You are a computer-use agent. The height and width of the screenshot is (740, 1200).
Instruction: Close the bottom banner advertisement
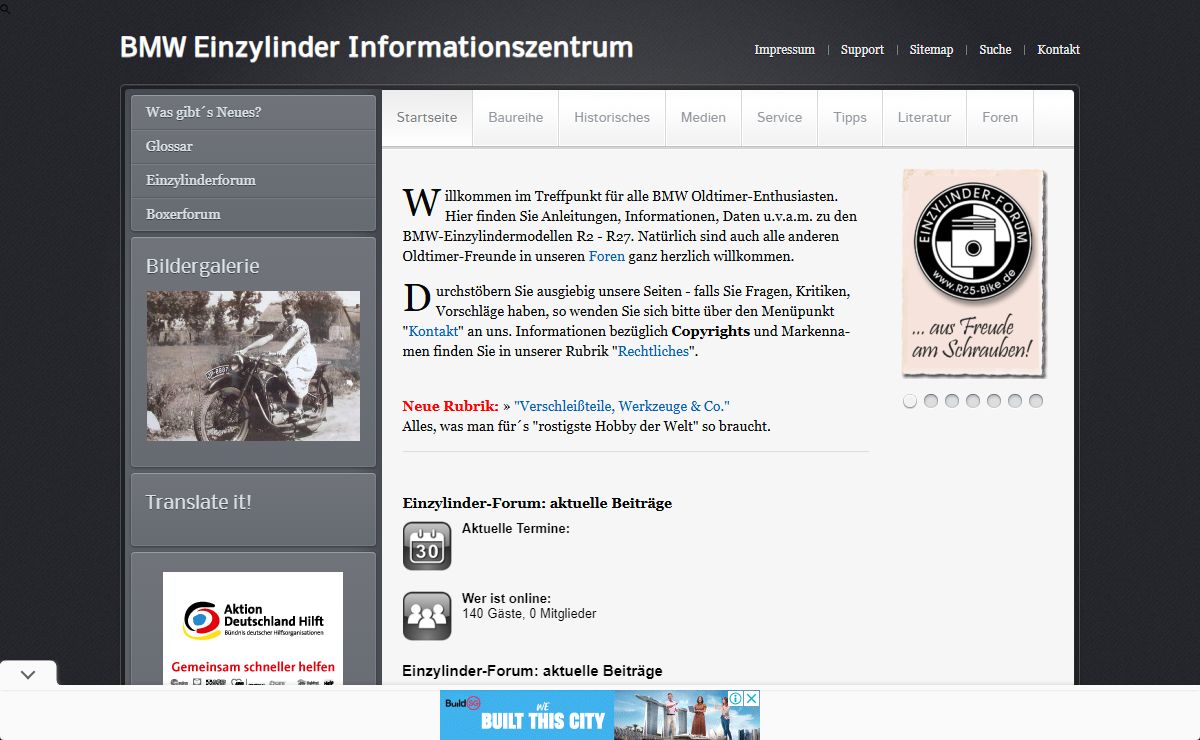tap(751, 698)
